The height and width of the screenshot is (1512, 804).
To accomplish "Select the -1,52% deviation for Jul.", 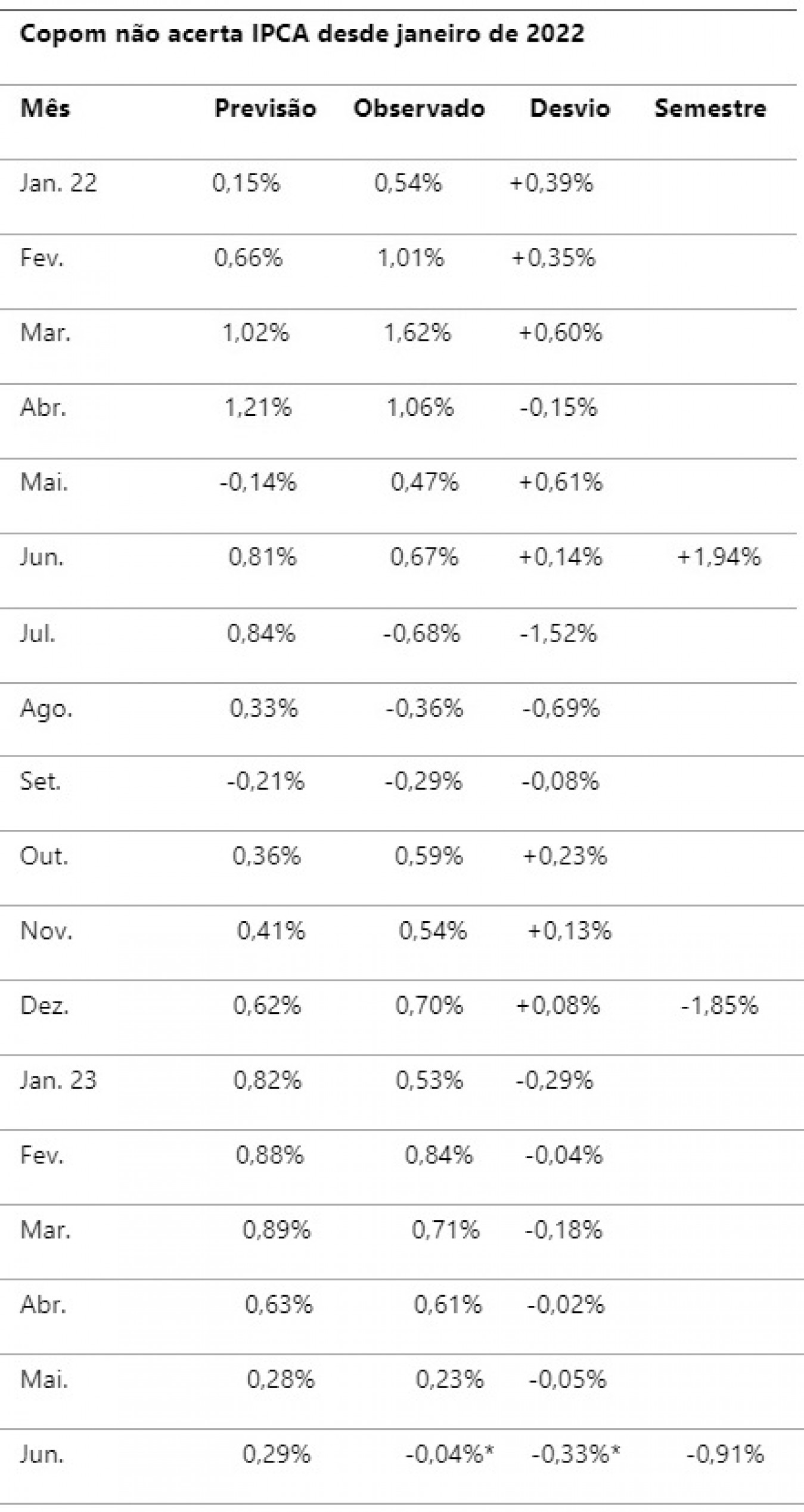I will (558, 633).
